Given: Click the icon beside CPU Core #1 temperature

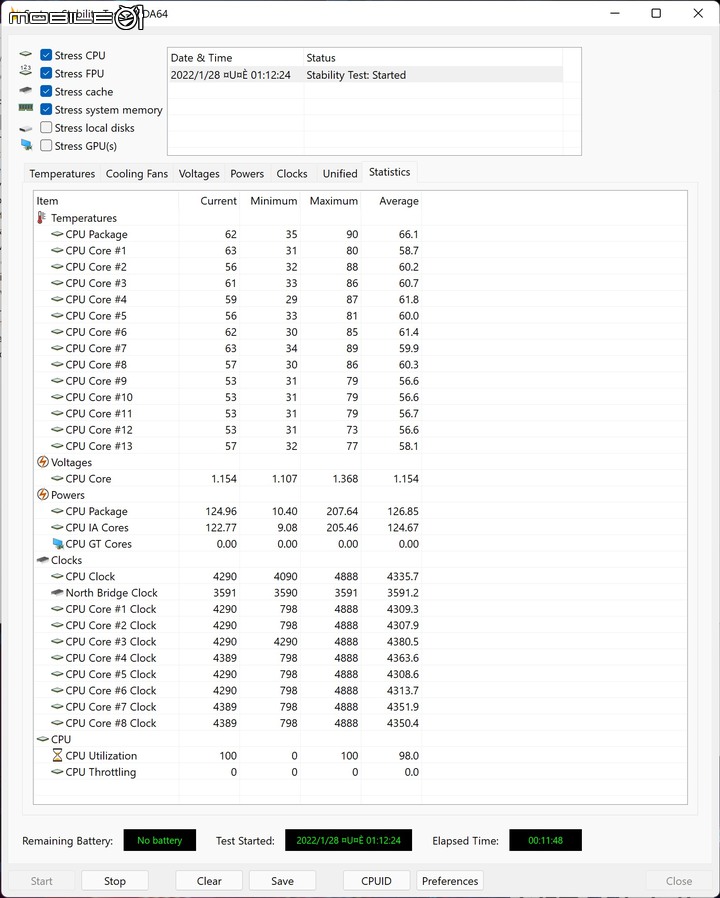Looking at the screenshot, I should click(57, 250).
